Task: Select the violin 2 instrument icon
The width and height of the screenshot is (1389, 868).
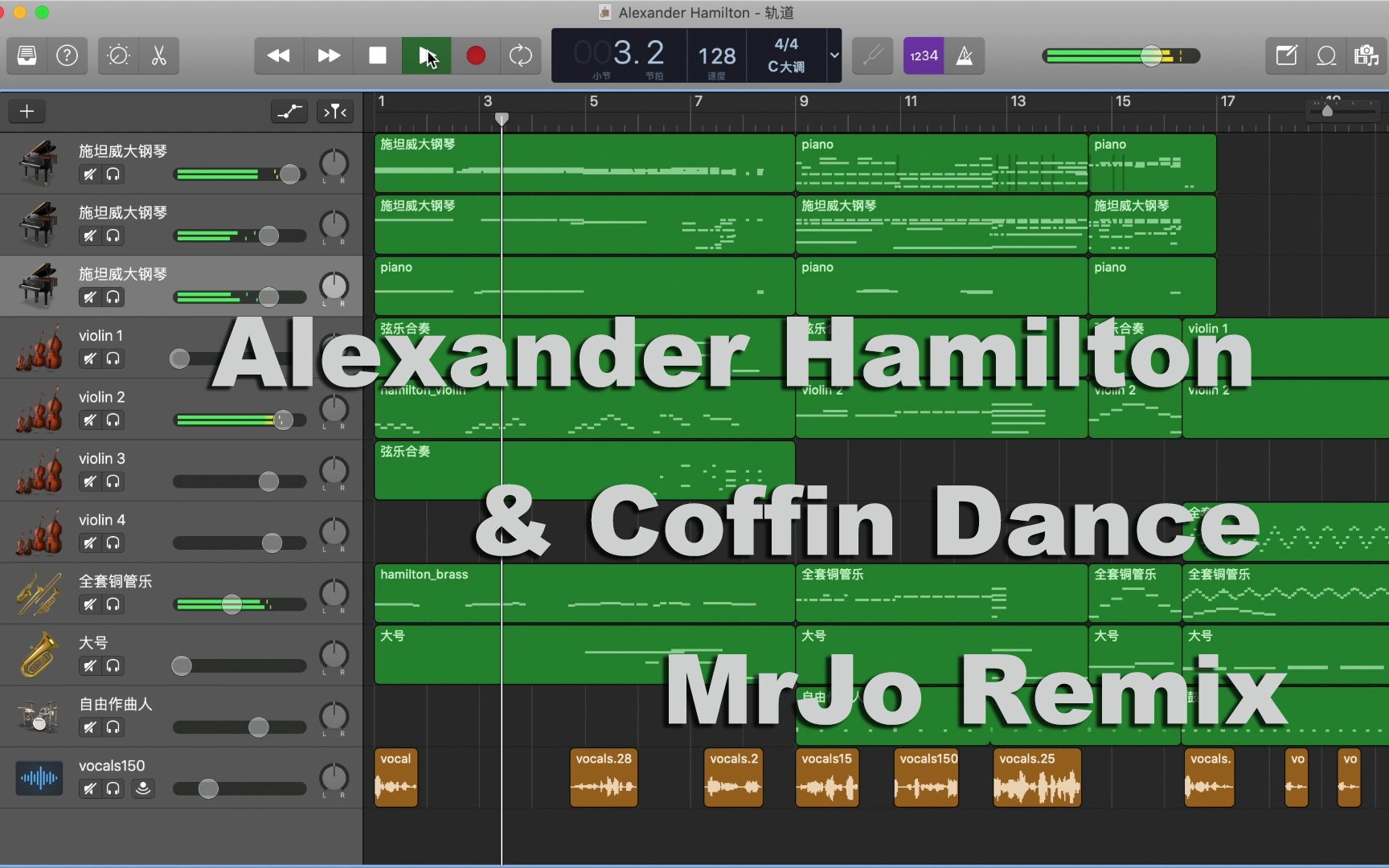Action: 39,408
